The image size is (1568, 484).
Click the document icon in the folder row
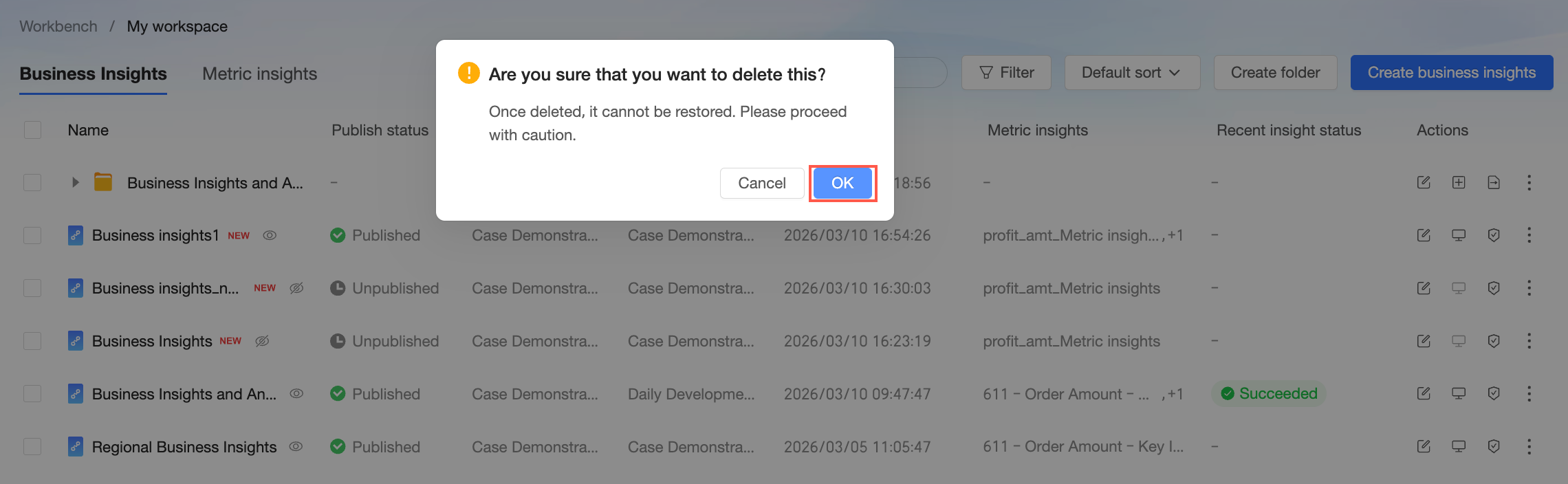pyautogui.click(x=1494, y=182)
